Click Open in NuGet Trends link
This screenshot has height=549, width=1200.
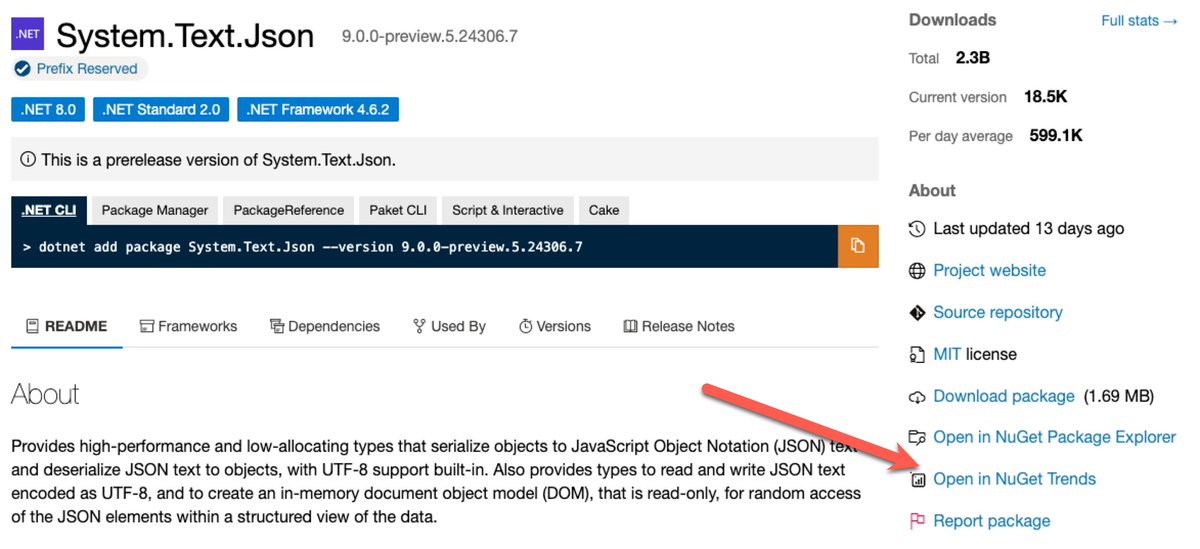click(1014, 479)
